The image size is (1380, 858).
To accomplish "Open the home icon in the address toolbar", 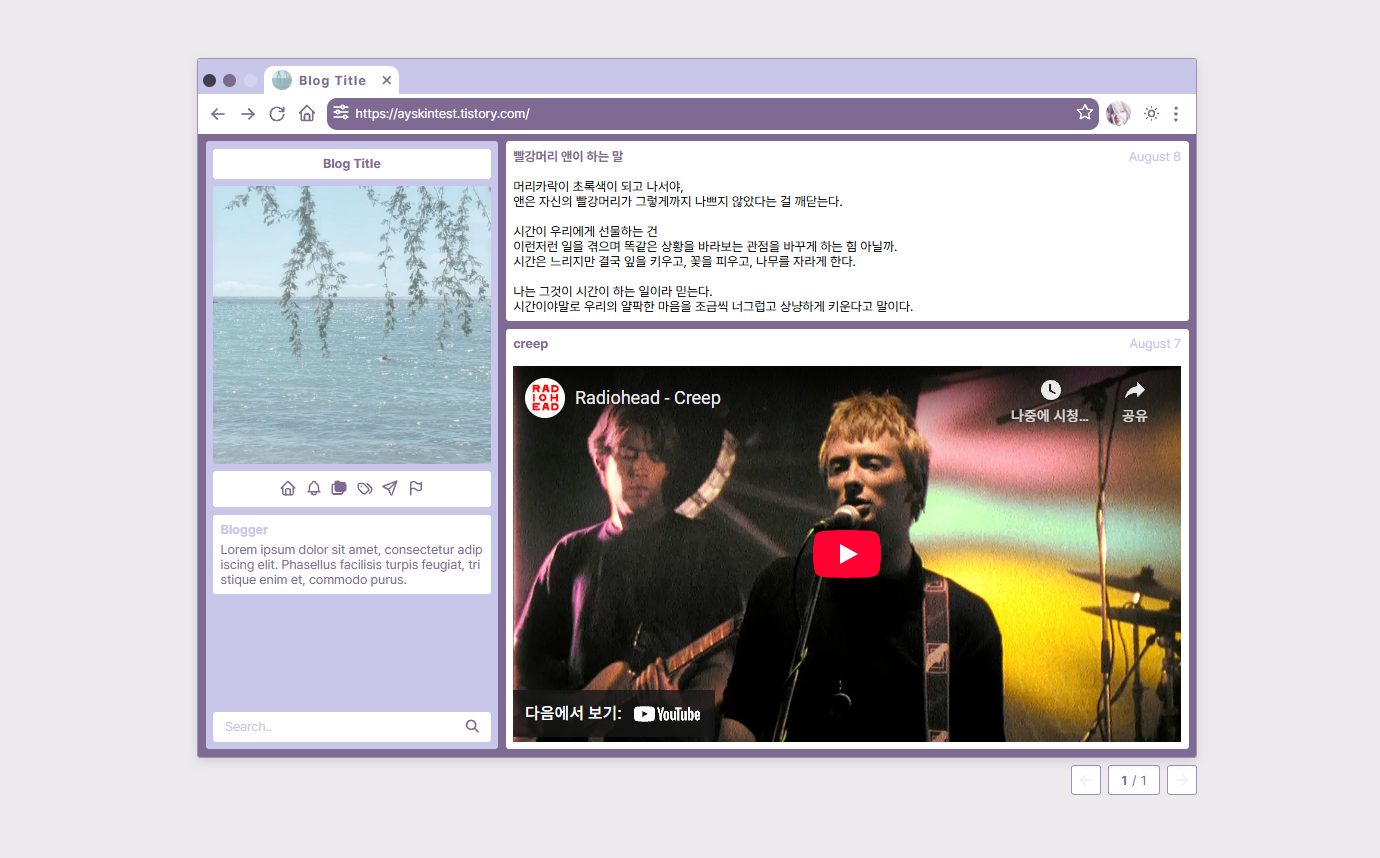I will click(307, 113).
